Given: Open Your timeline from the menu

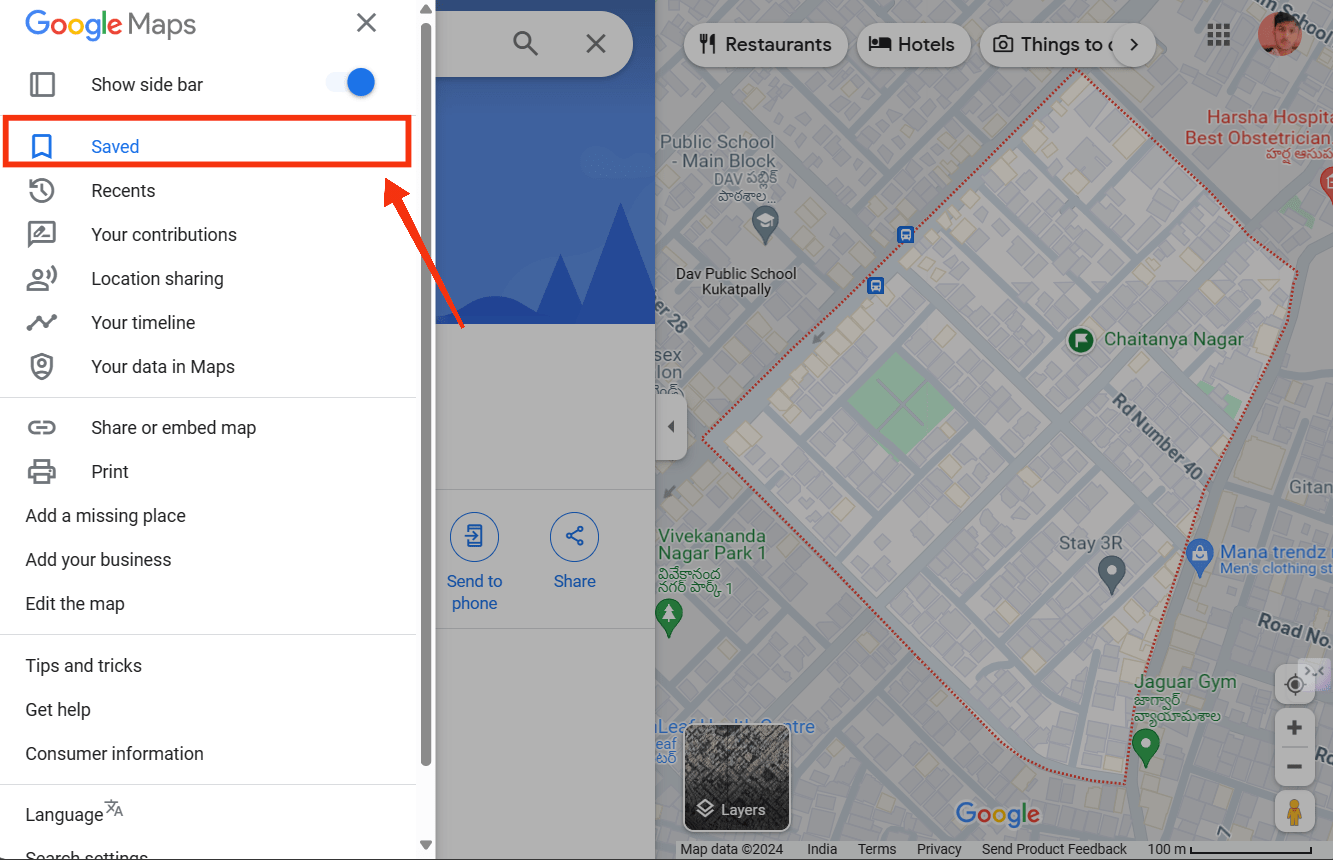Looking at the screenshot, I should 207,322.
